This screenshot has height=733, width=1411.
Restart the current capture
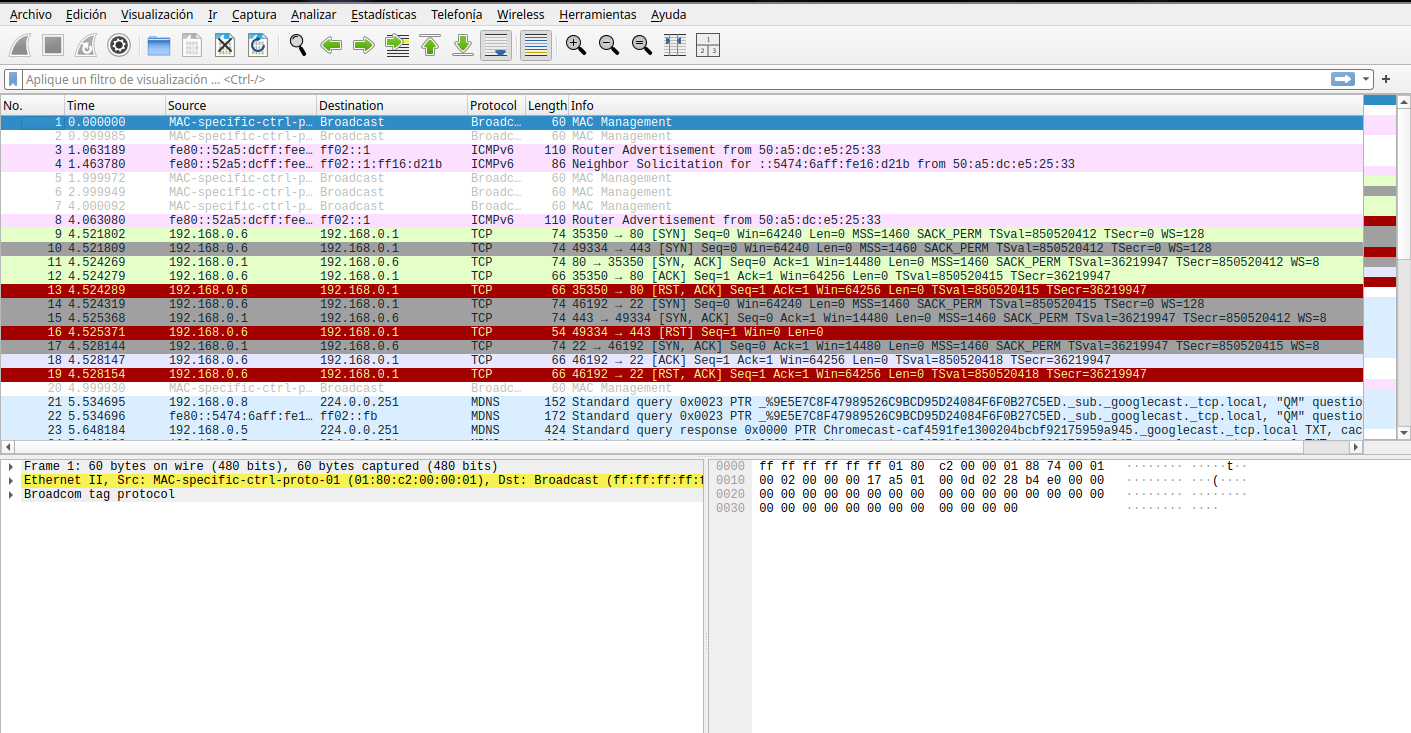(86, 45)
